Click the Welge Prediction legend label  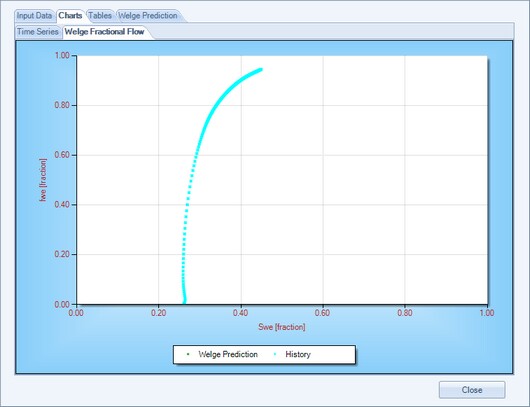pos(228,354)
